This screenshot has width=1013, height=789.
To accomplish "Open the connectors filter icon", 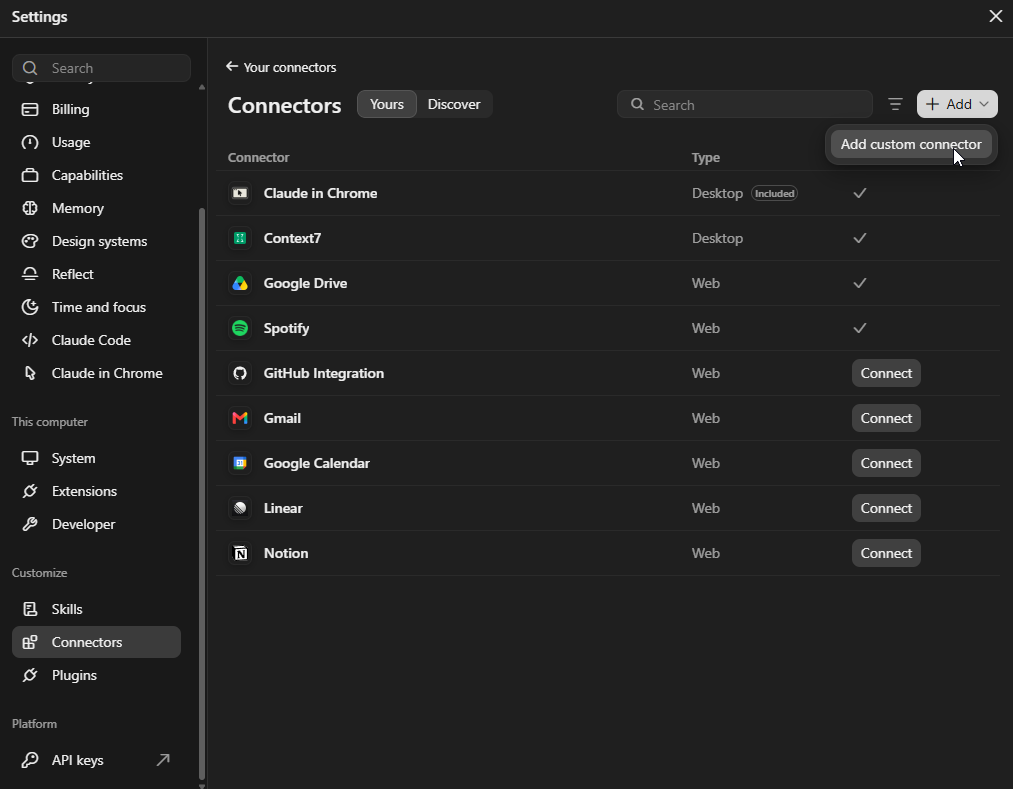I will coord(895,104).
